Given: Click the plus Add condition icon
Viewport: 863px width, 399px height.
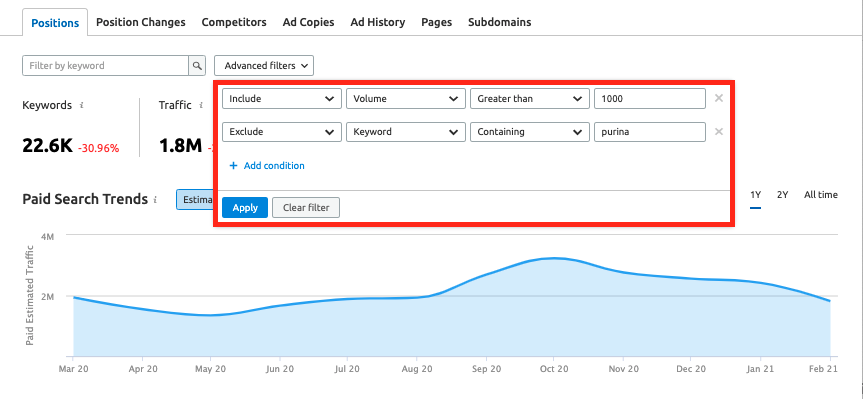Looking at the screenshot, I should click(x=233, y=166).
